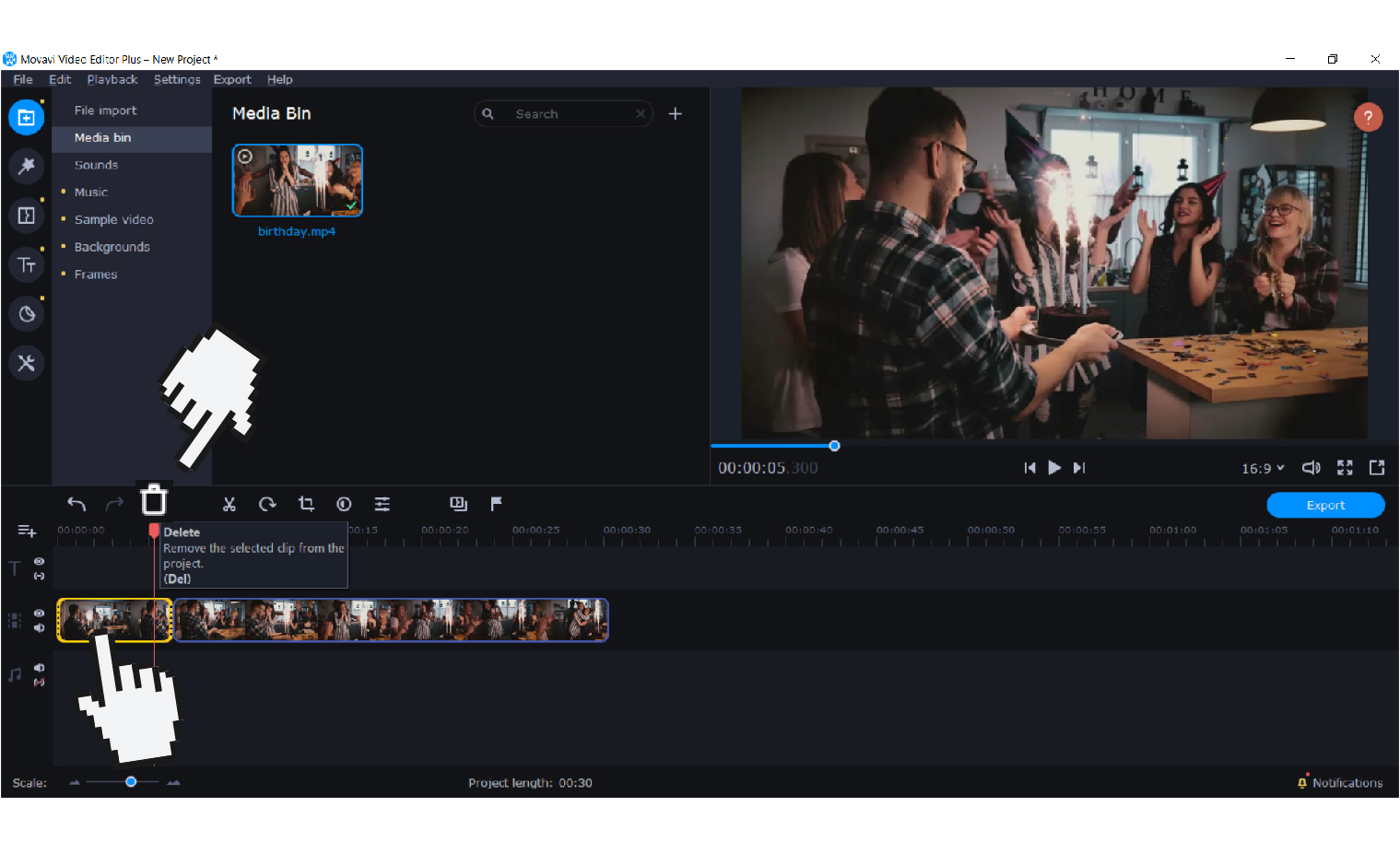The width and height of the screenshot is (1400, 865).
Task: Clear the search field with the X
Action: pos(640,114)
